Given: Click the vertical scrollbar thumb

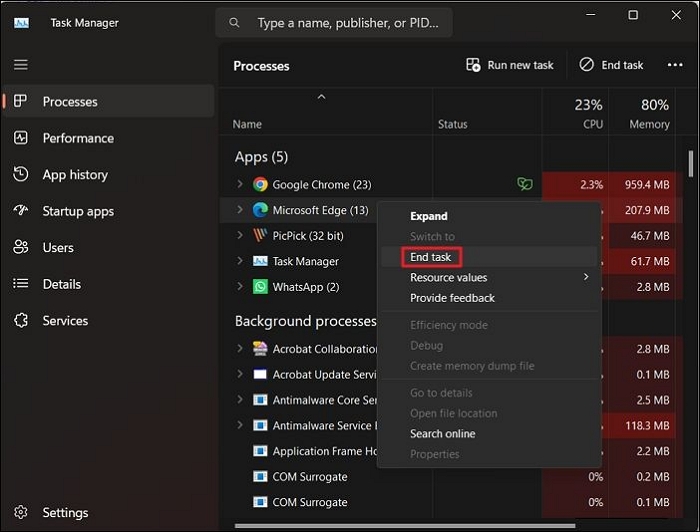Looking at the screenshot, I should pos(691,165).
